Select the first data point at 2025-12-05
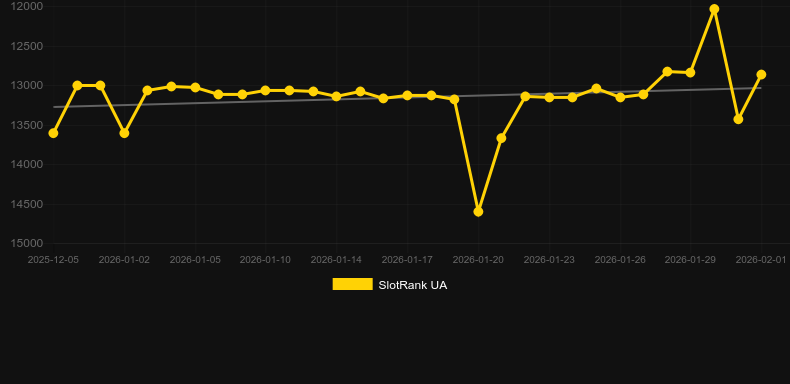 tap(53, 133)
